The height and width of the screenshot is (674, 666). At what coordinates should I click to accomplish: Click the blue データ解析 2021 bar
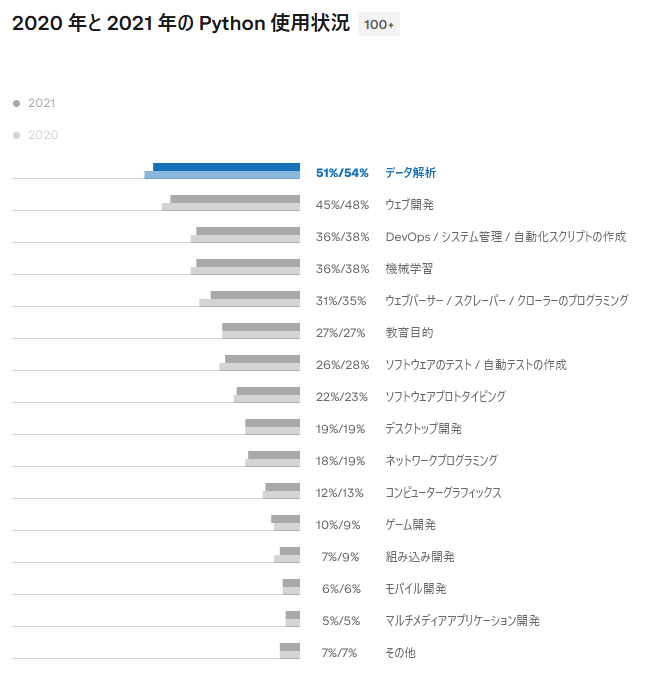coord(226,167)
